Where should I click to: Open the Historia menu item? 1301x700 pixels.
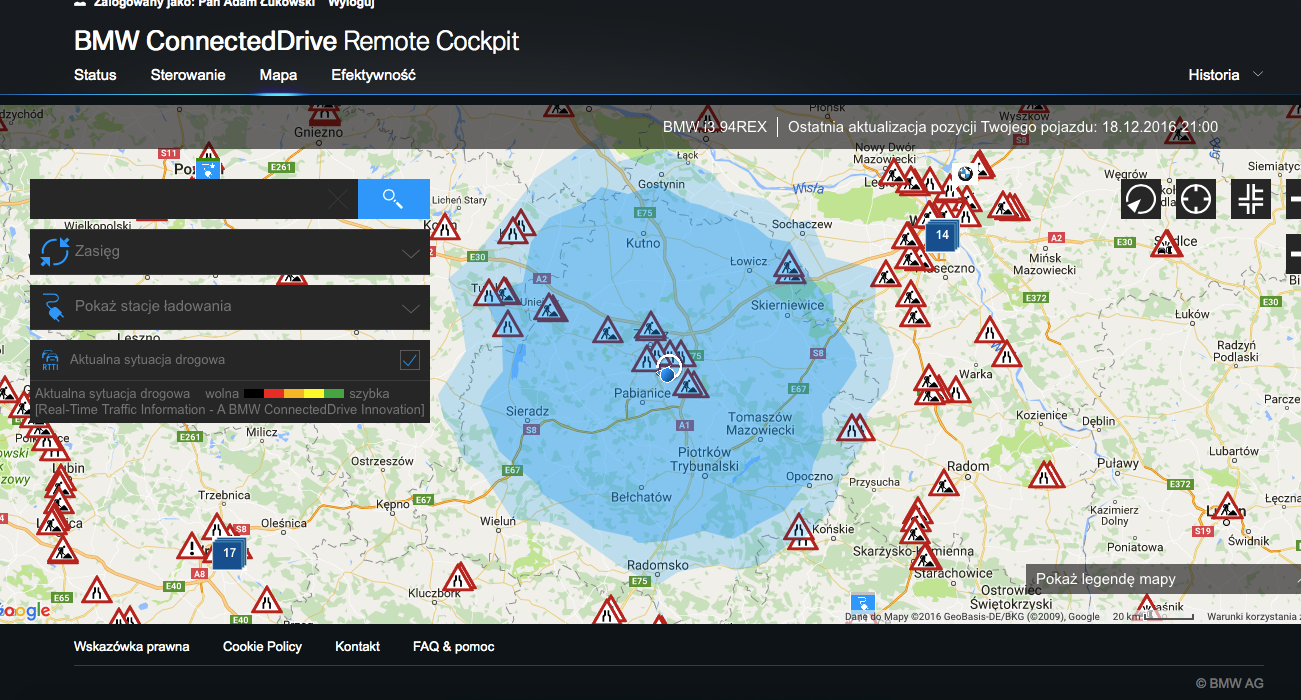(x=1214, y=75)
